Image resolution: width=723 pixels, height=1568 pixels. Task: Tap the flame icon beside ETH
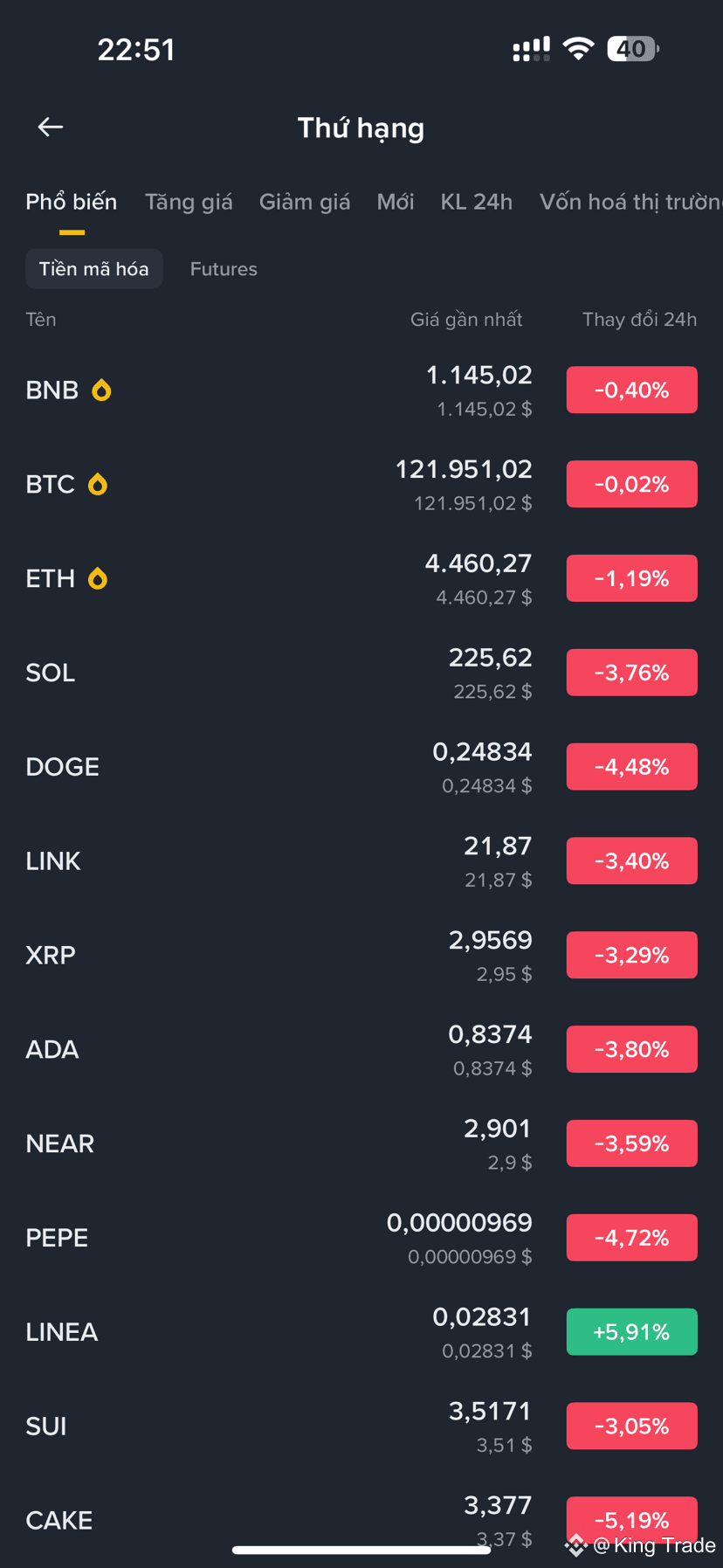point(98,578)
